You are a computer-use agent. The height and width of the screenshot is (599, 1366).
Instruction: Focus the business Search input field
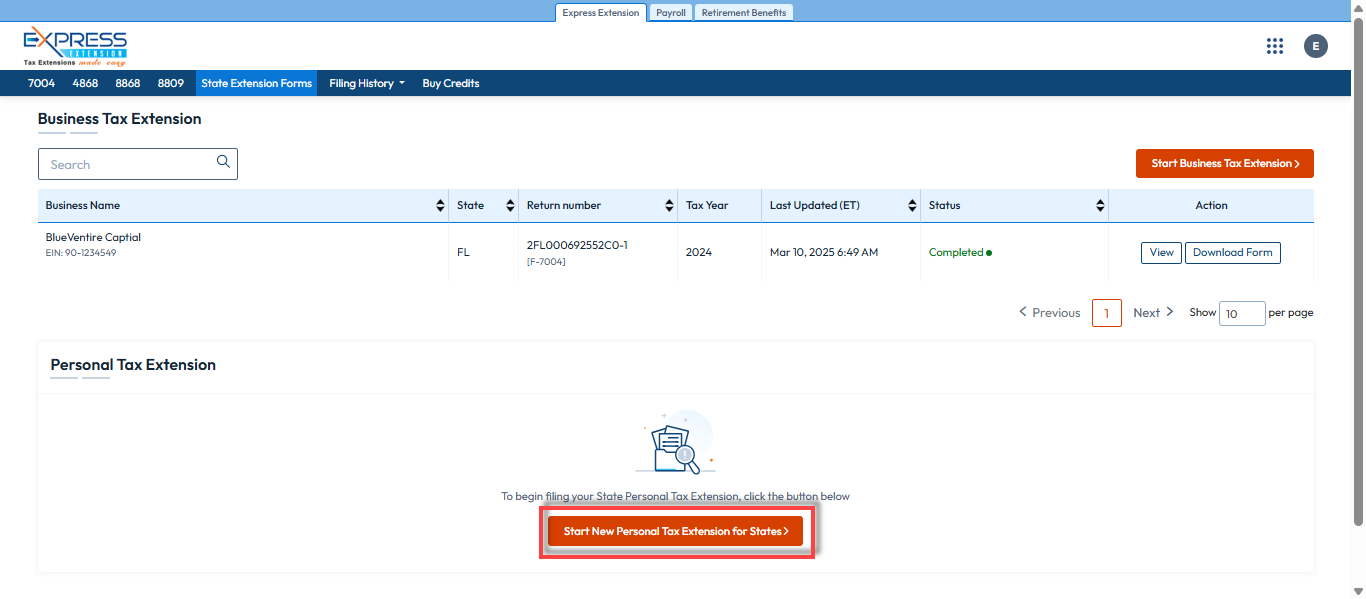tap(138, 164)
